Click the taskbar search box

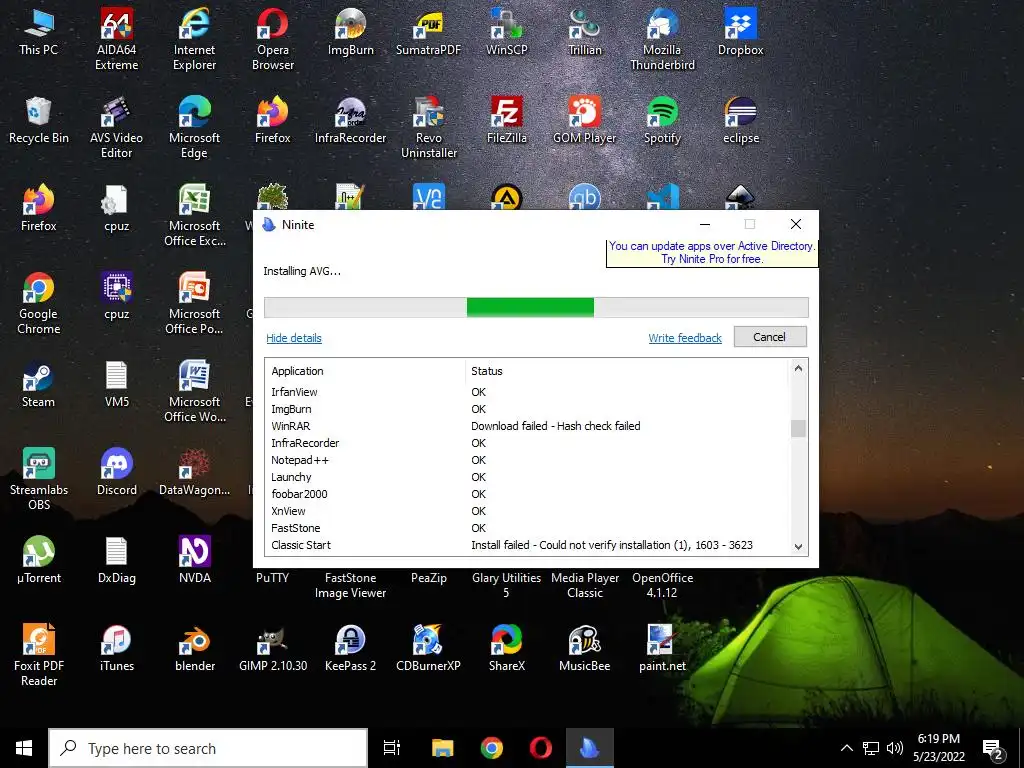[x=208, y=748]
